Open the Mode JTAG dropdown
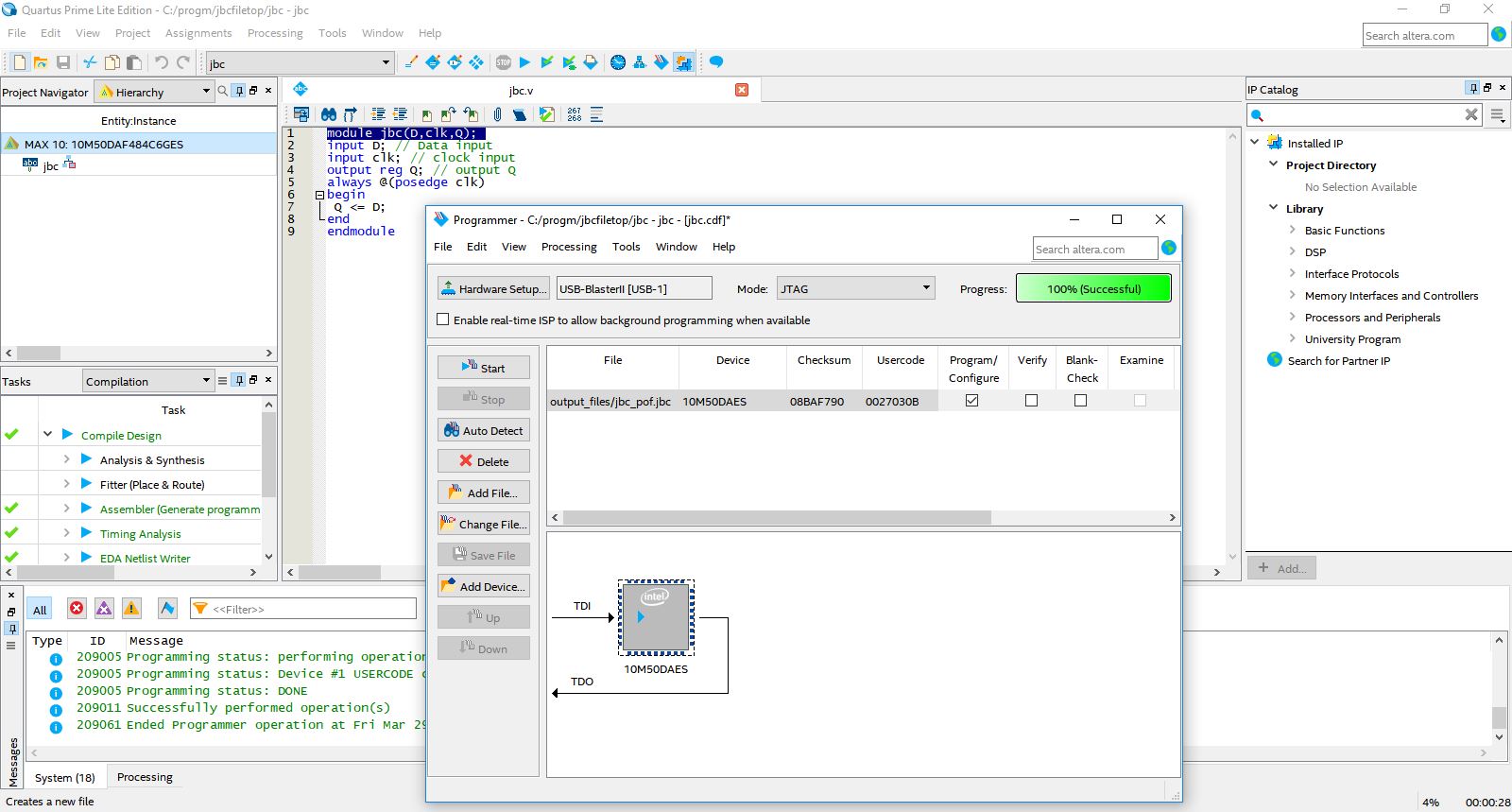1512x812 pixels. (x=855, y=288)
